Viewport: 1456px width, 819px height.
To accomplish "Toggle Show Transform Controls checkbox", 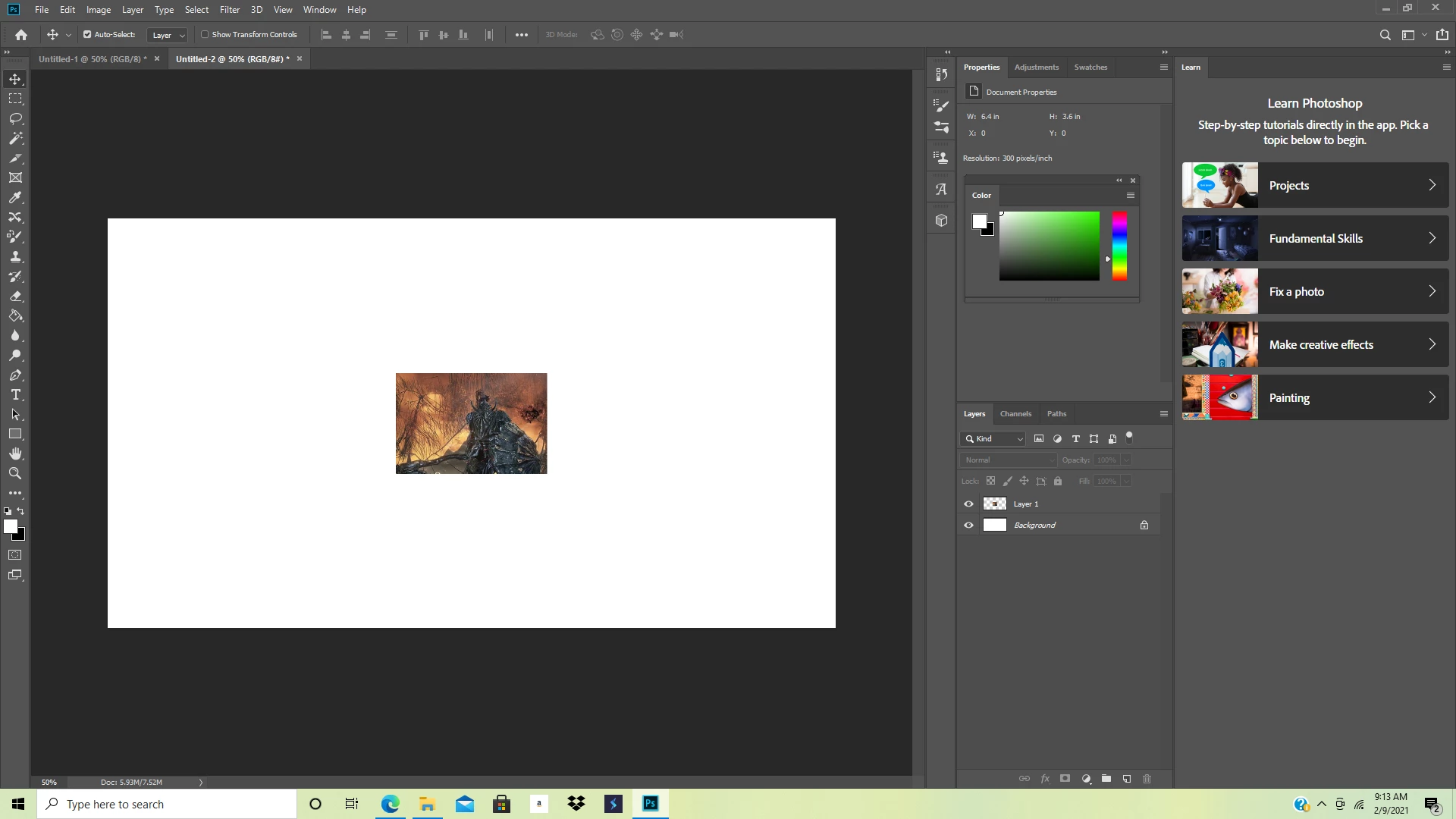I will click(x=205, y=35).
